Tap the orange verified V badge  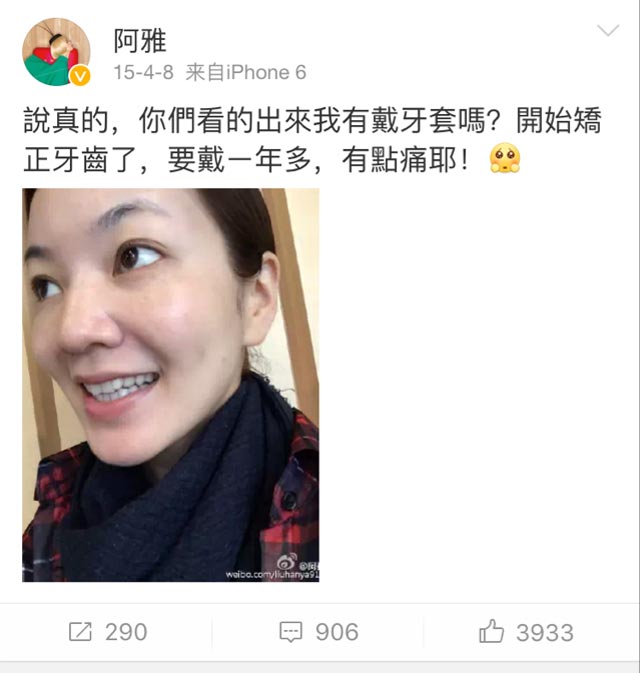click(x=80, y=76)
